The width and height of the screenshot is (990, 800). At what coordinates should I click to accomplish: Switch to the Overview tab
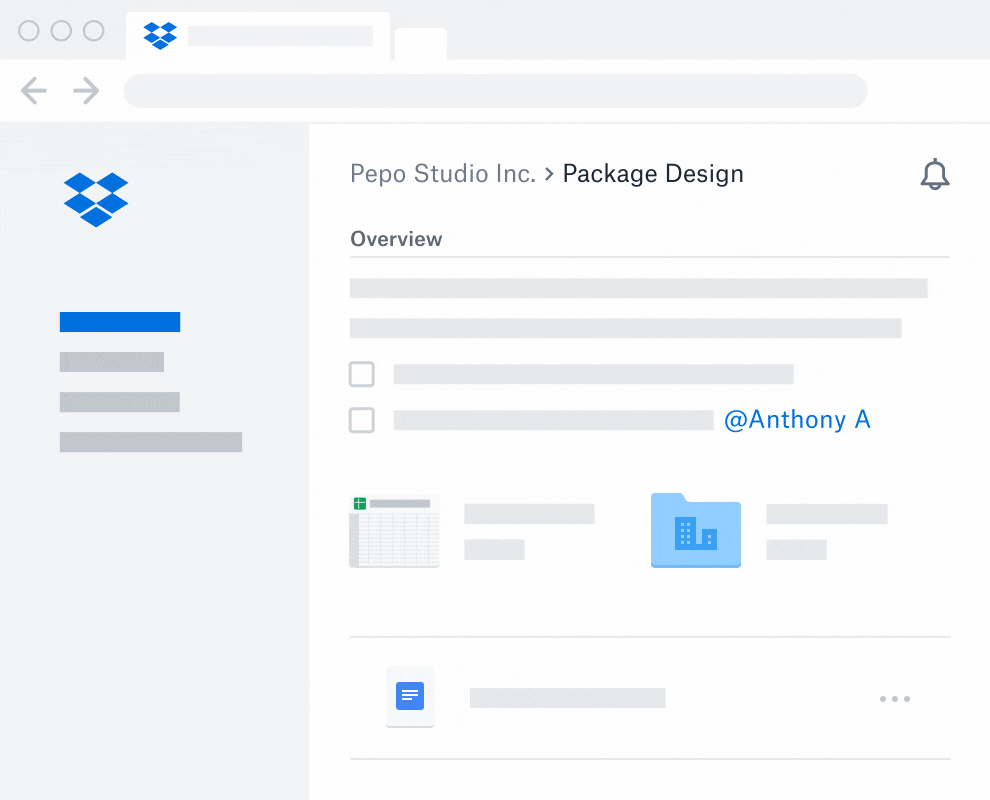point(396,239)
